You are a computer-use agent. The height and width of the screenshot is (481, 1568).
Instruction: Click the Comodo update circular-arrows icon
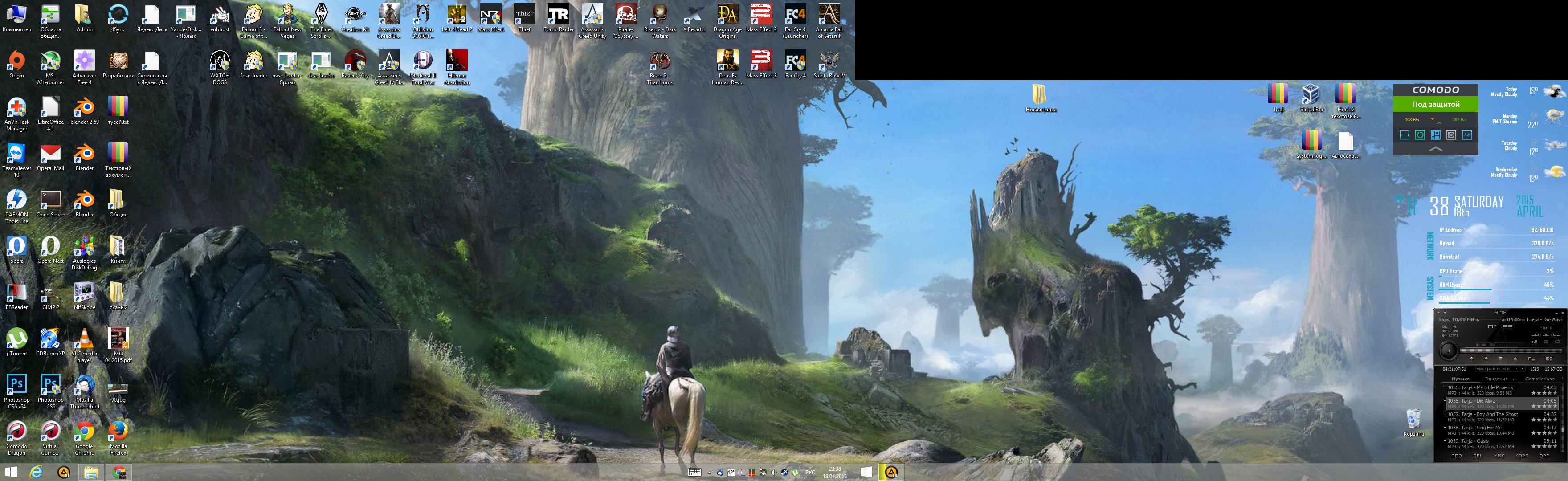click(x=1420, y=135)
